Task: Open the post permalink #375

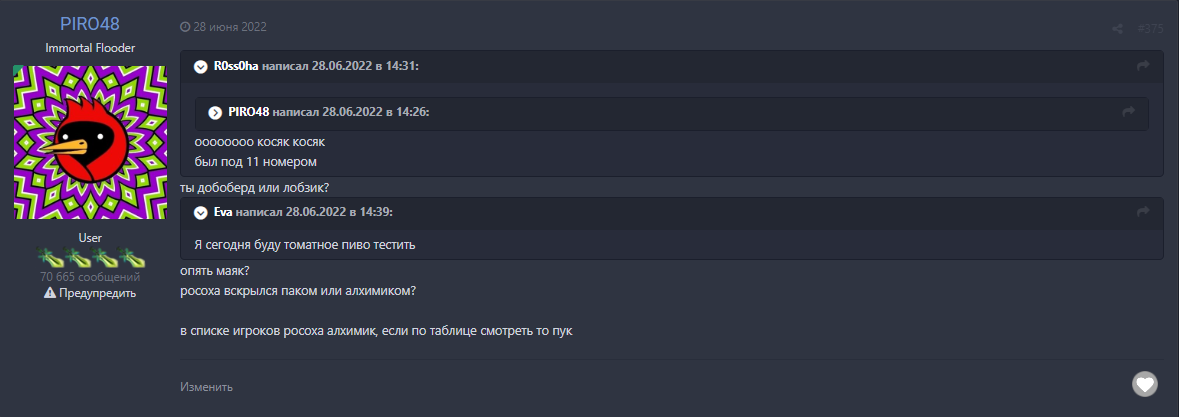Action: coord(1149,29)
